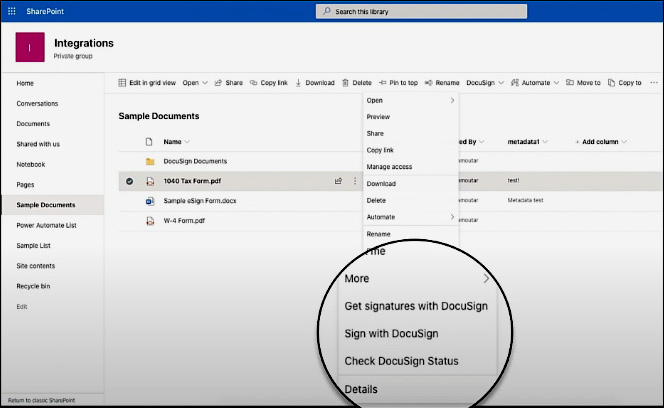
Task: Select Manage access in context menu
Action: [389, 167]
